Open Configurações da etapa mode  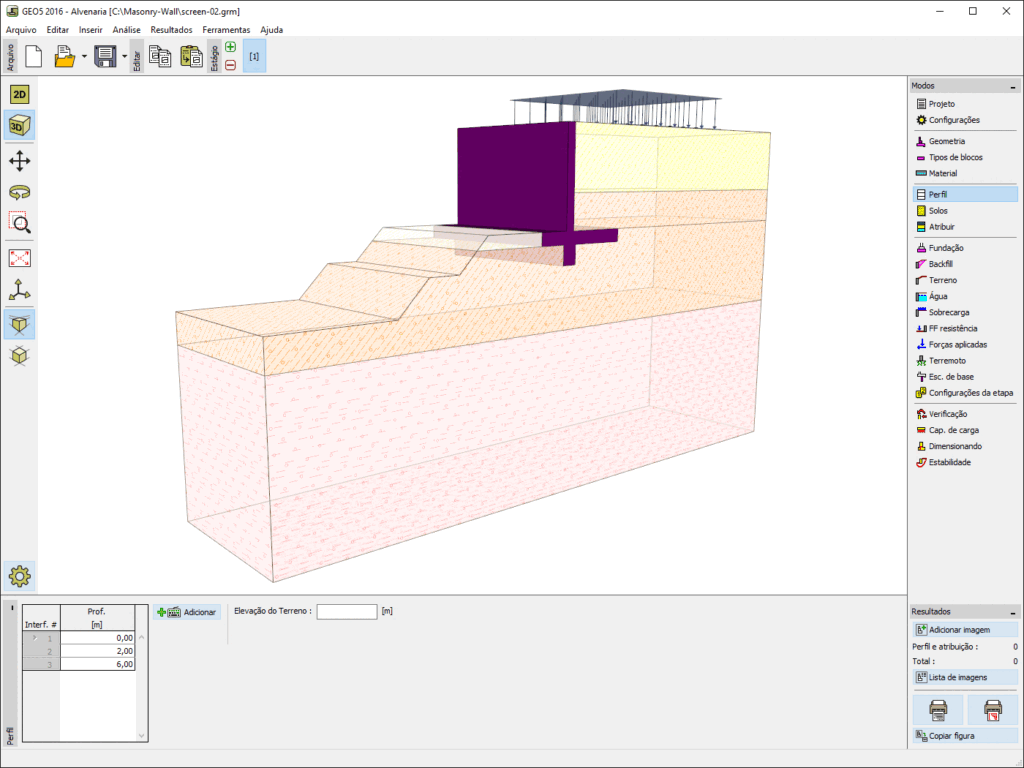[965, 393]
